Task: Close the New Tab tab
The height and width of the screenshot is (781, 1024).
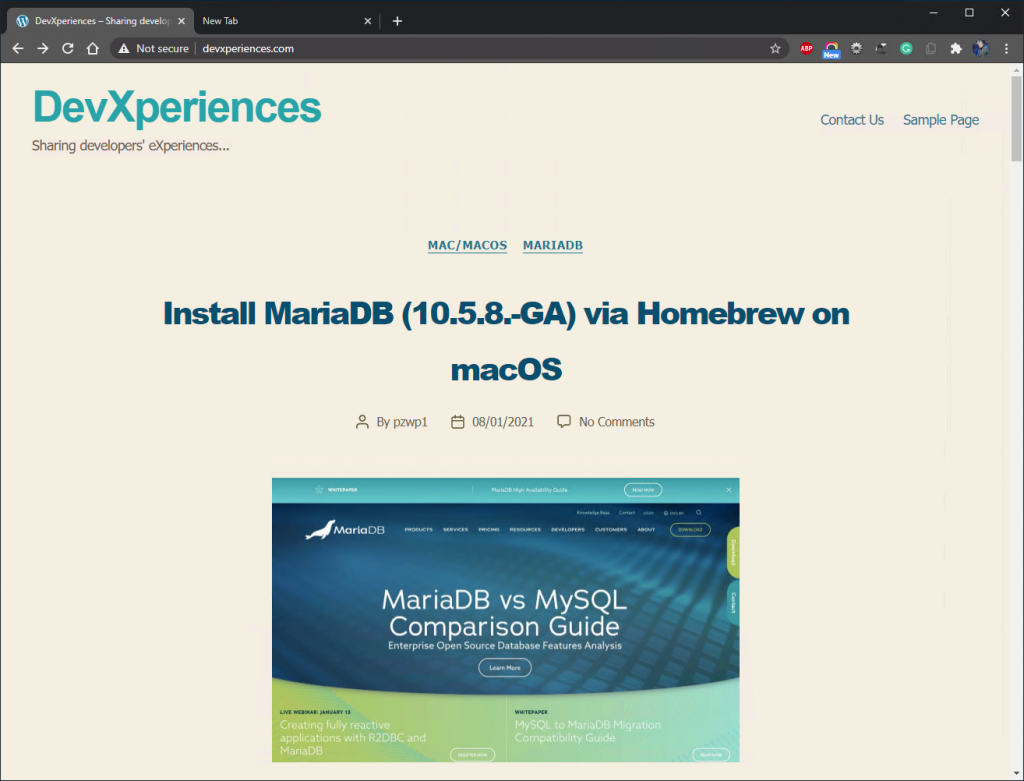Action: point(368,21)
